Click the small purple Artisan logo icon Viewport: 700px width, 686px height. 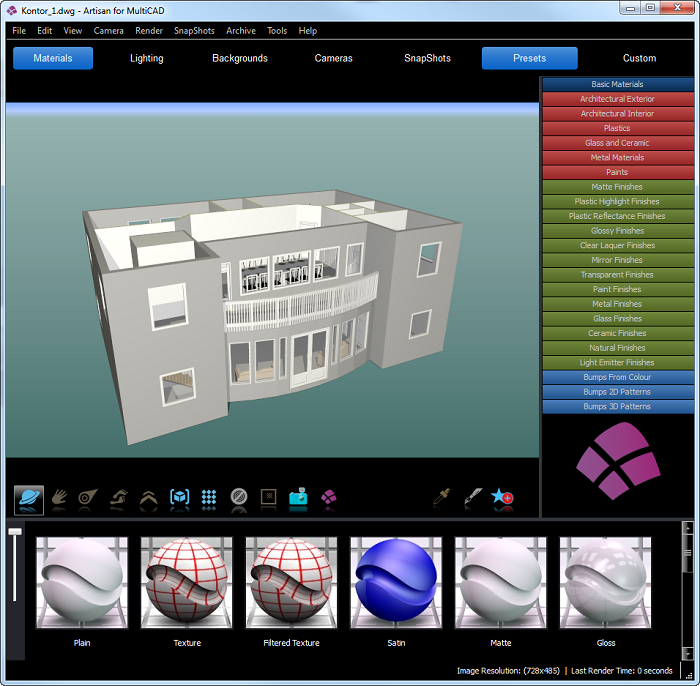pos(329,497)
